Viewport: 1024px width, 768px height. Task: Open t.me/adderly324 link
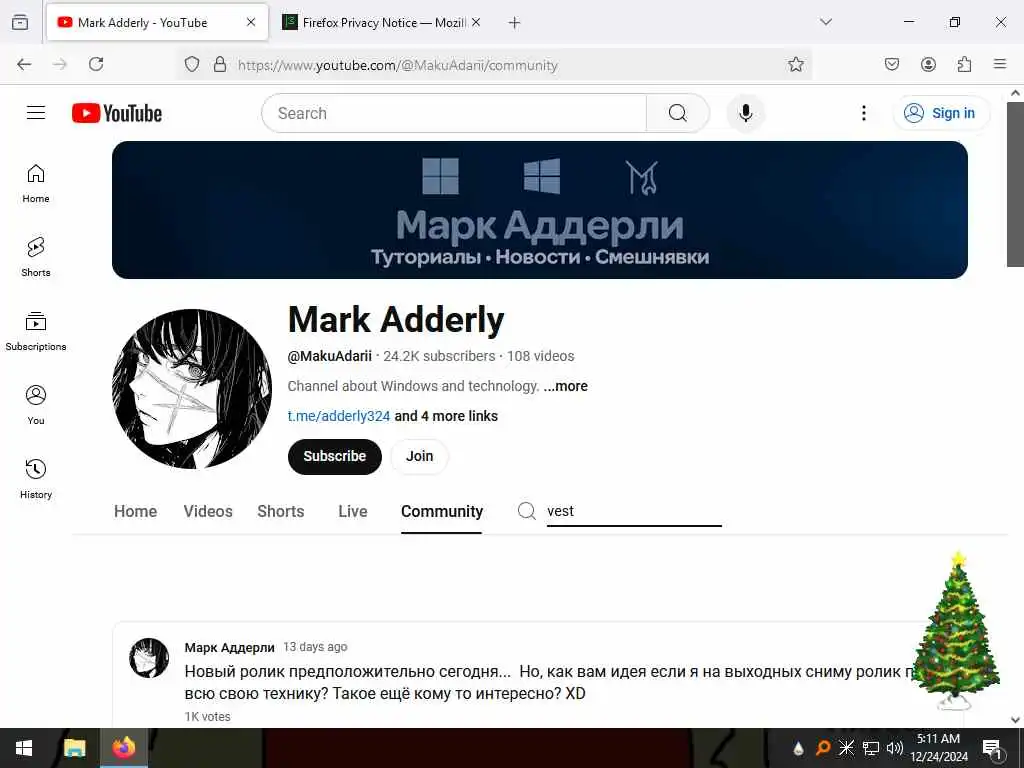click(338, 416)
